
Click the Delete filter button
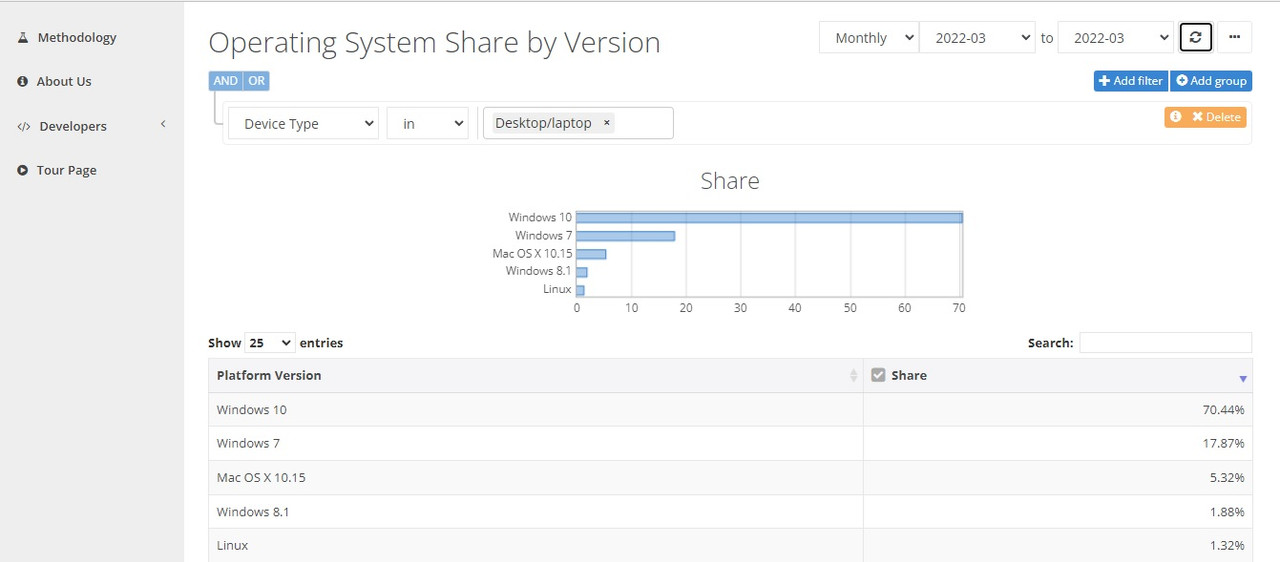click(1216, 117)
